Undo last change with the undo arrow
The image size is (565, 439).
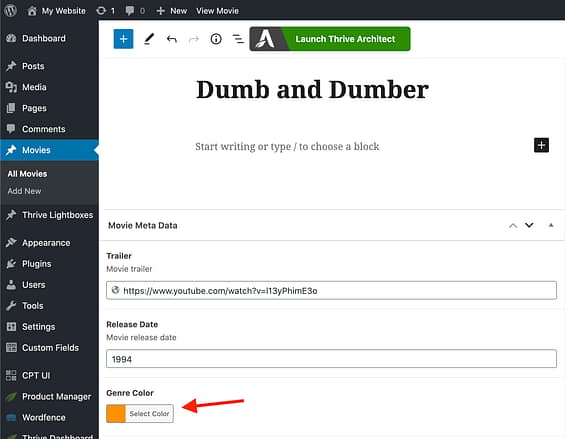[x=172, y=39]
